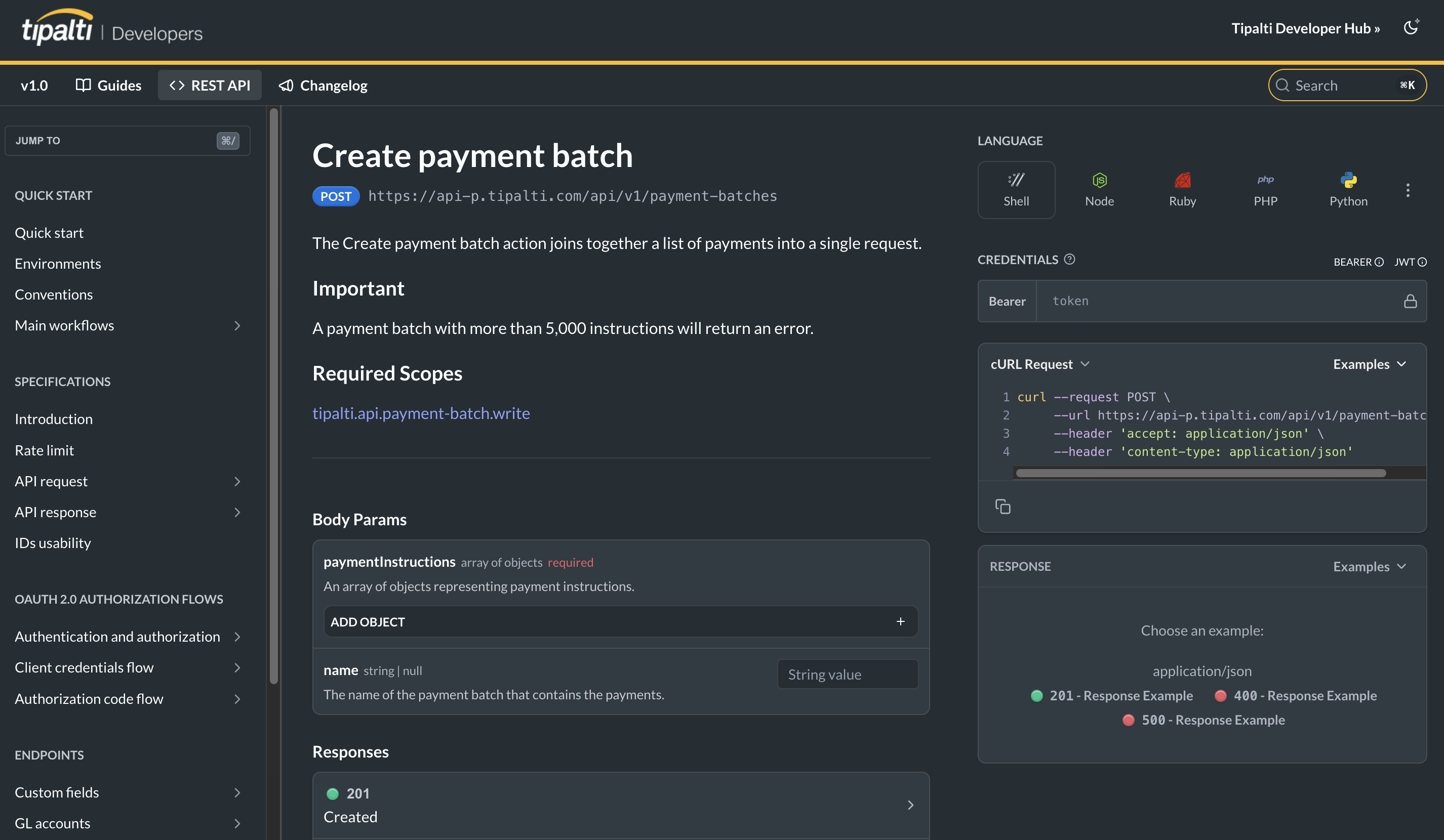Viewport: 1444px width, 840px height.
Task: Expand the 201 Created response
Action: point(621,805)
